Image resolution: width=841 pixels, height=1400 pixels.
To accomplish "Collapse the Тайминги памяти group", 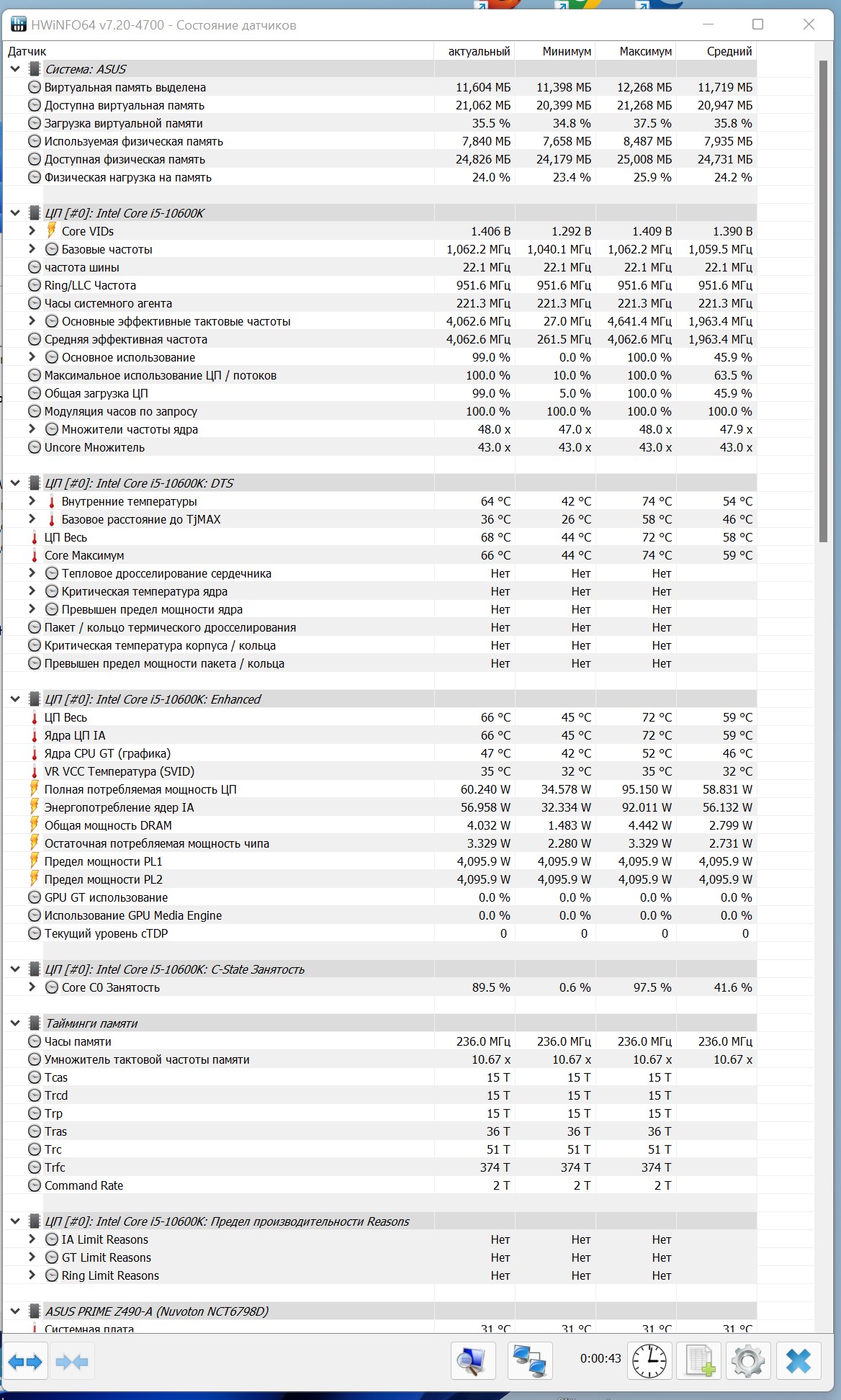I will (x=15, y=1023).
